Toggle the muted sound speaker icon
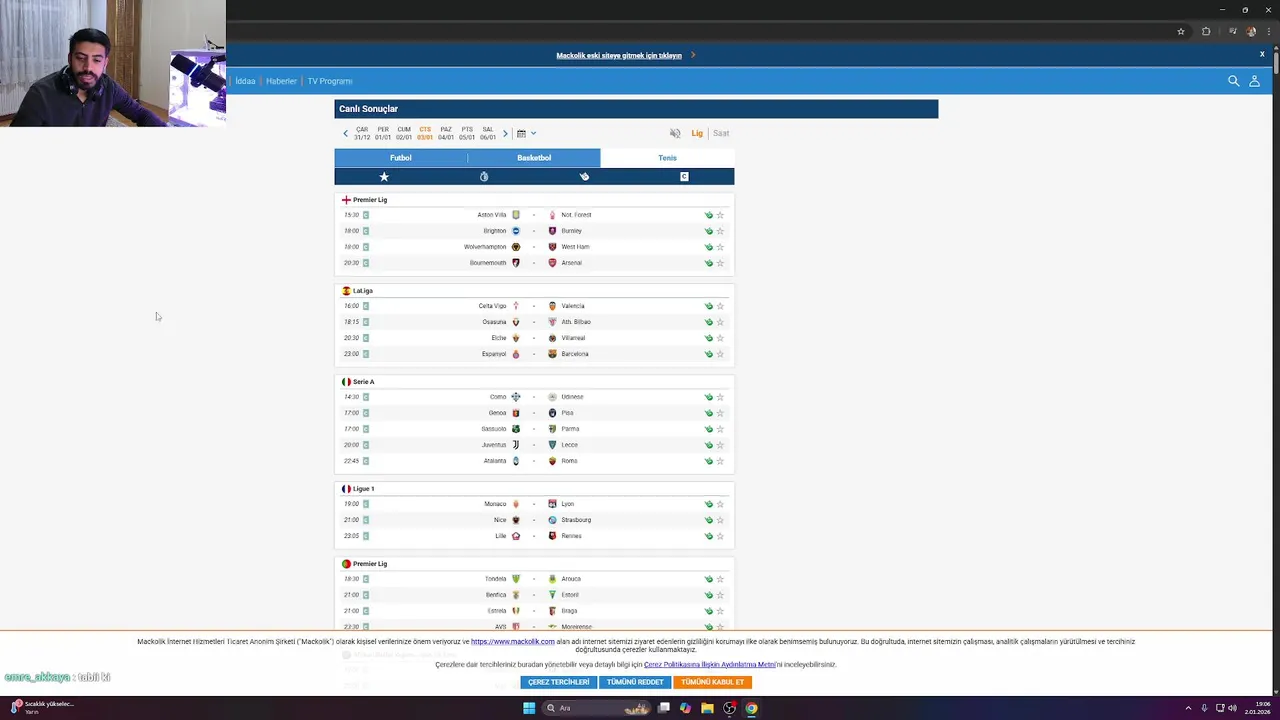The height and width of the screenshot is (720, 1280). (675, 133)
